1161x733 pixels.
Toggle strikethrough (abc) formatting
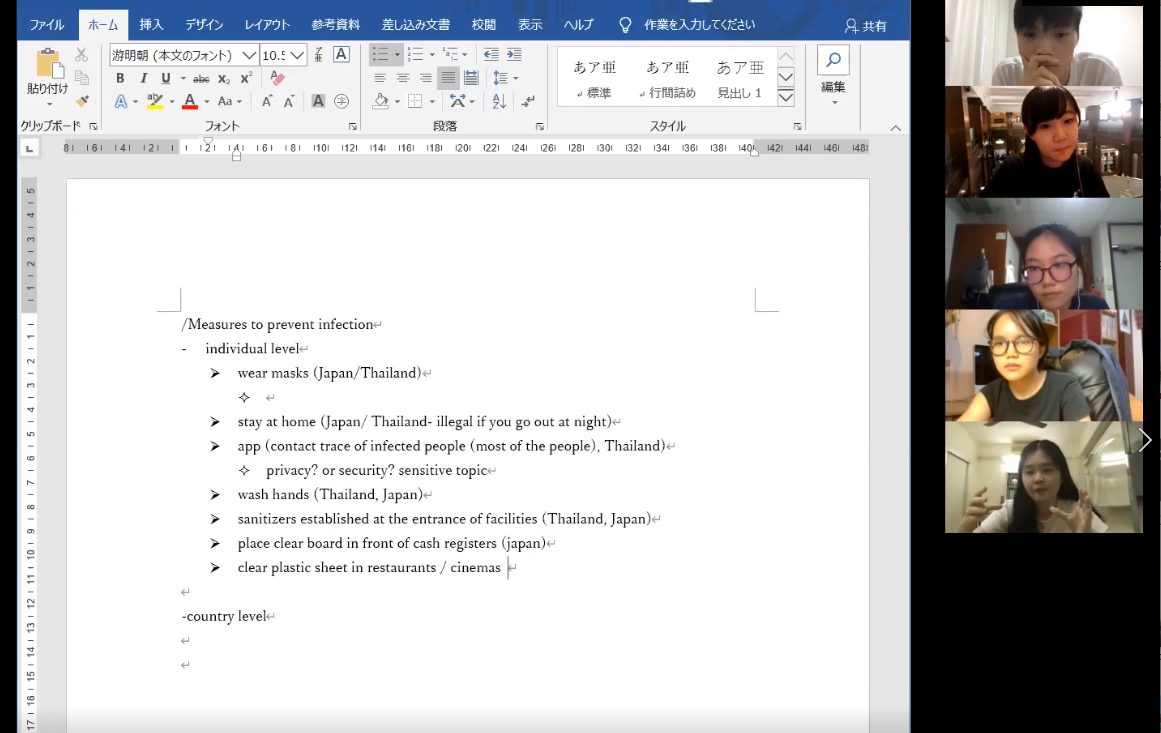coord(201,78)
